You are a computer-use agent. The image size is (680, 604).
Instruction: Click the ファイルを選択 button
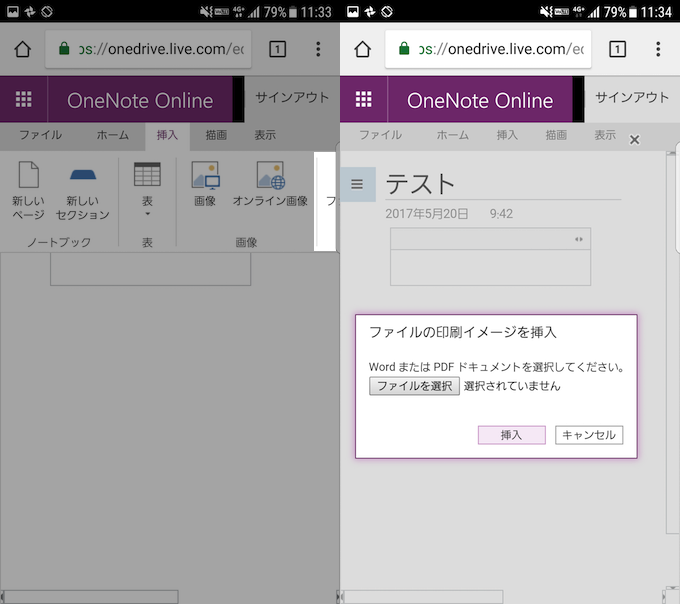point(414,386)
